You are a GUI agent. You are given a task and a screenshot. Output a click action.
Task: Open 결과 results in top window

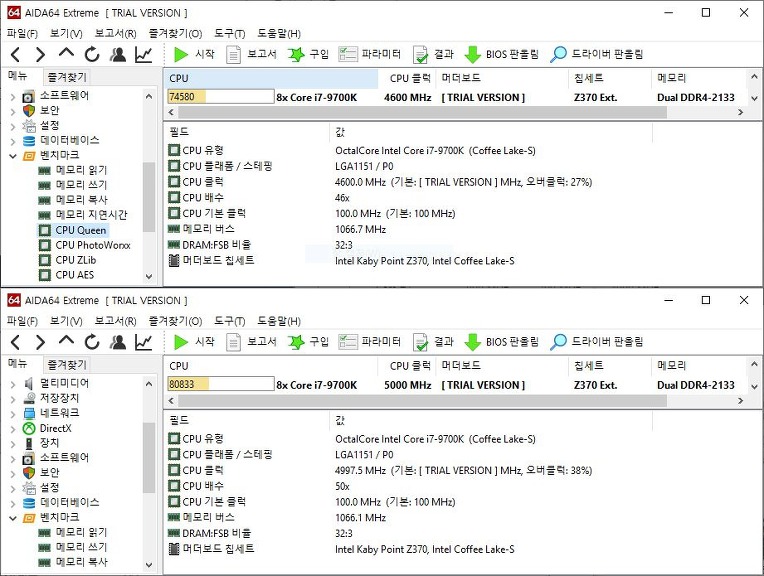click(433, 55)
